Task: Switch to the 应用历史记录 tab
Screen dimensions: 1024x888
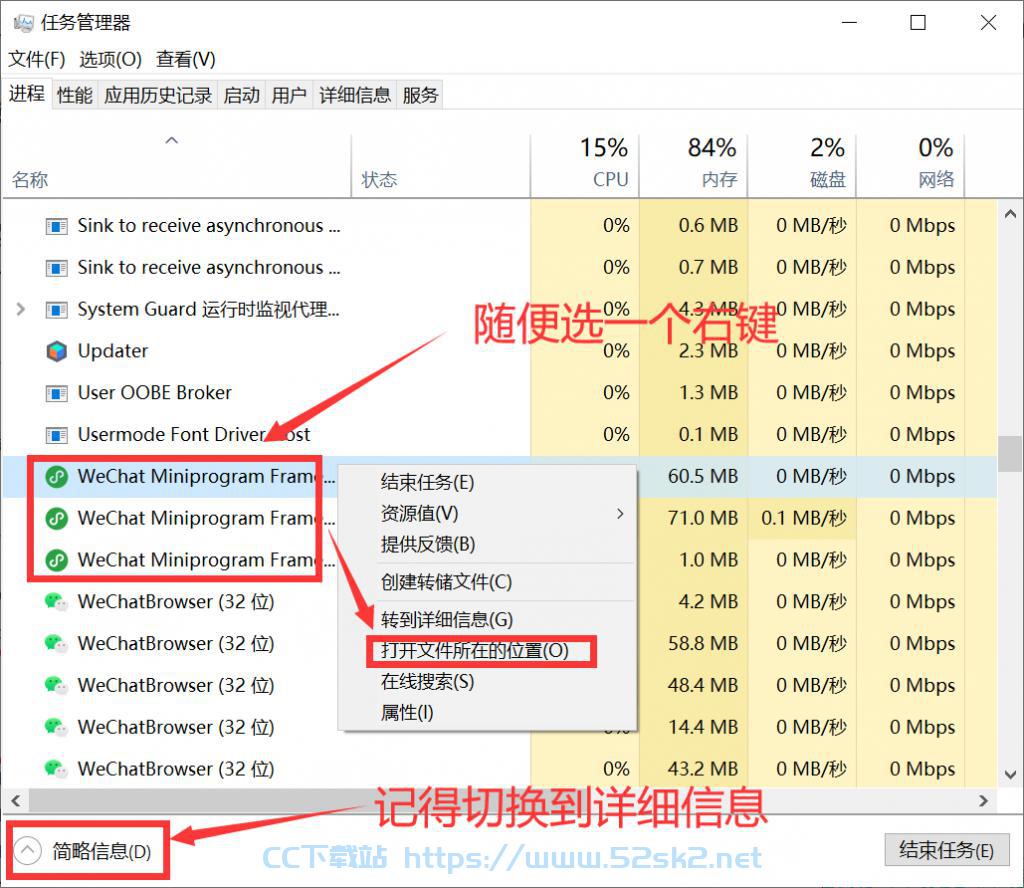Action: coord(158,95)
